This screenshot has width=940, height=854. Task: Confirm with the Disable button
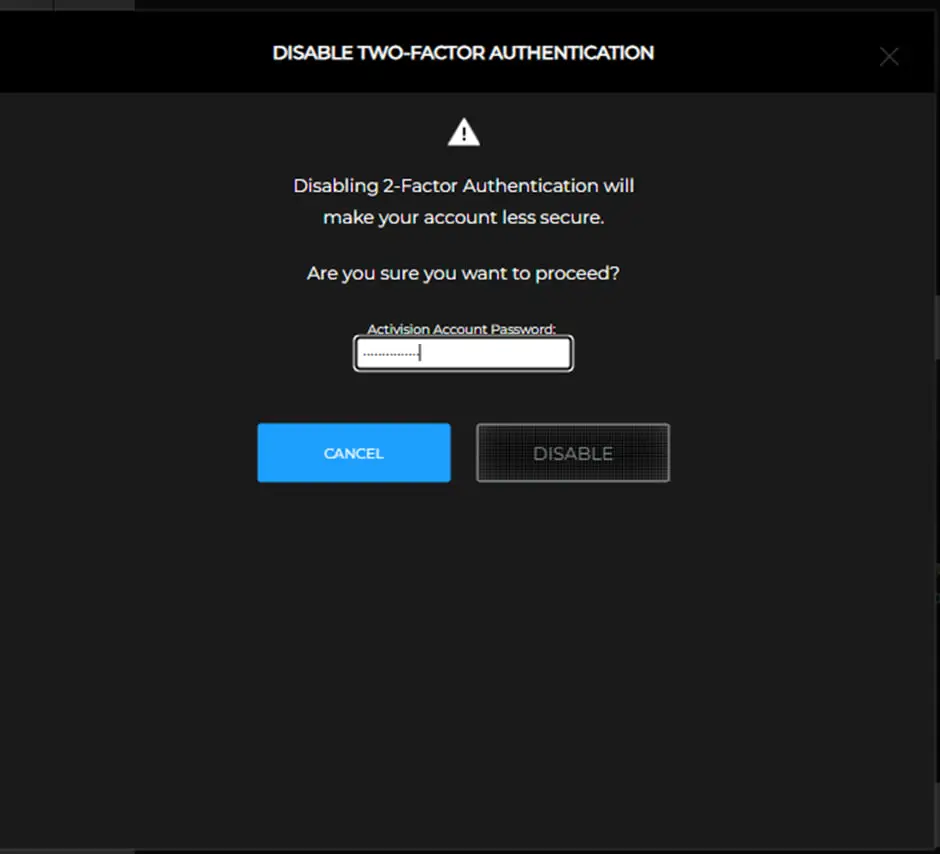pyautogui.click(x=572, y=453)
